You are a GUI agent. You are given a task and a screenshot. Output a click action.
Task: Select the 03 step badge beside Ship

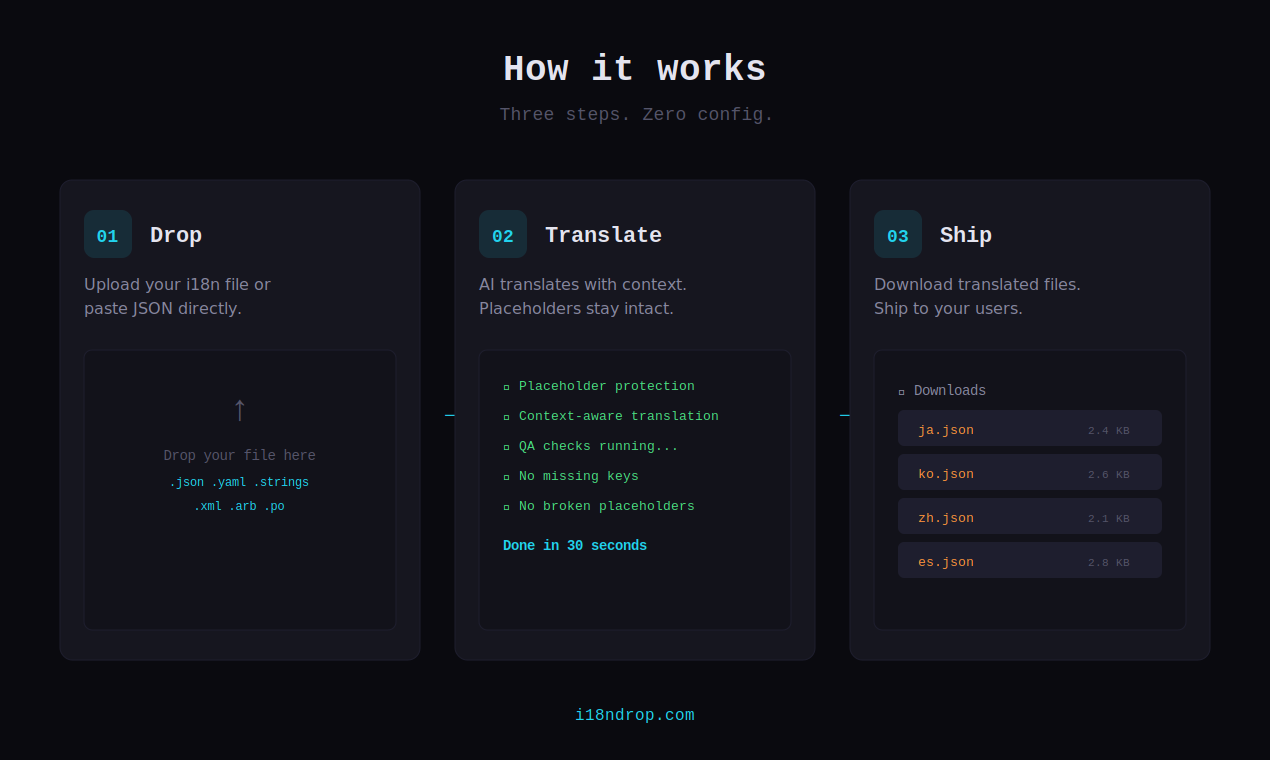897,234
